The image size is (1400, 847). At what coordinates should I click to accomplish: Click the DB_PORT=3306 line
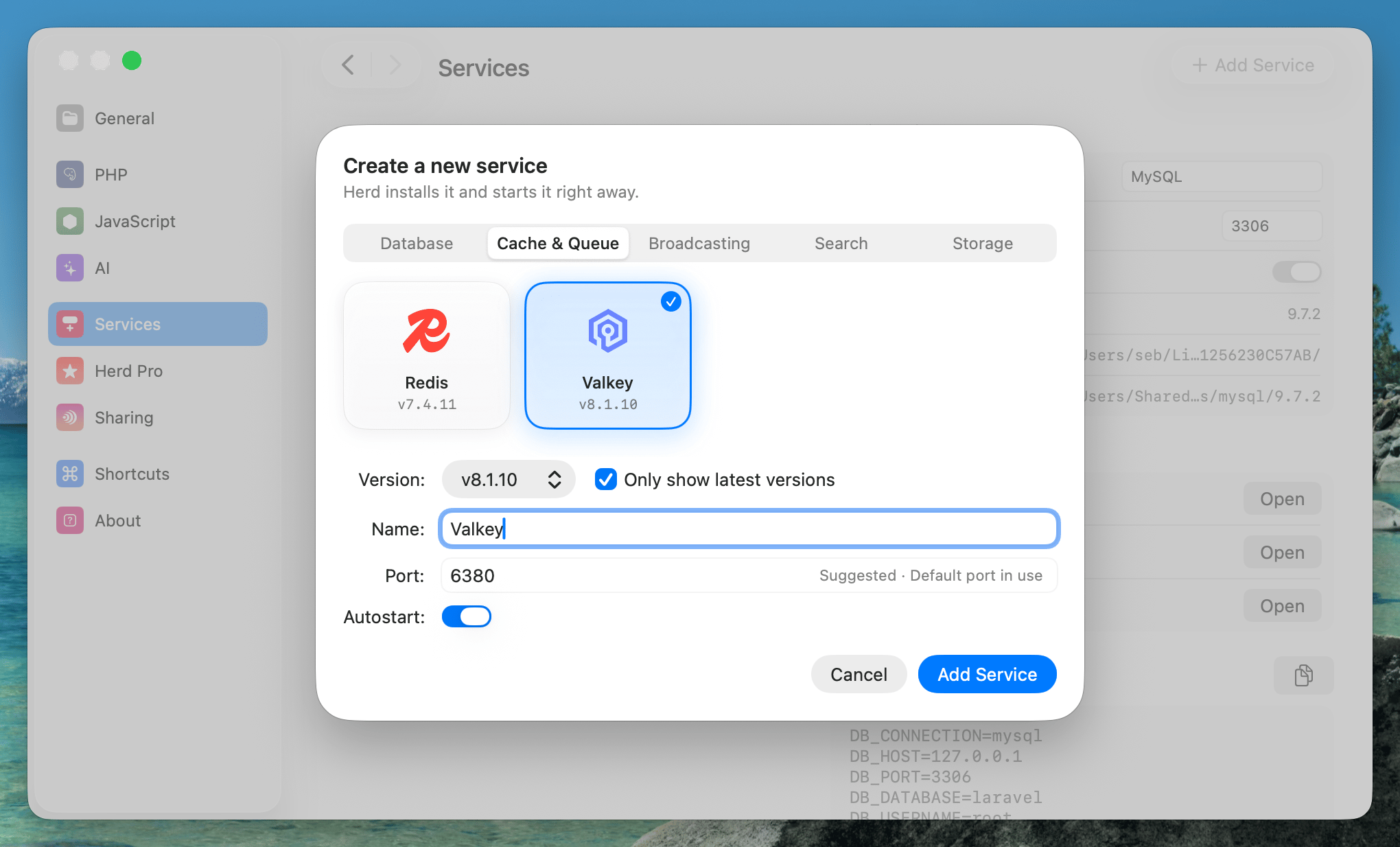(x=910, y=777)
